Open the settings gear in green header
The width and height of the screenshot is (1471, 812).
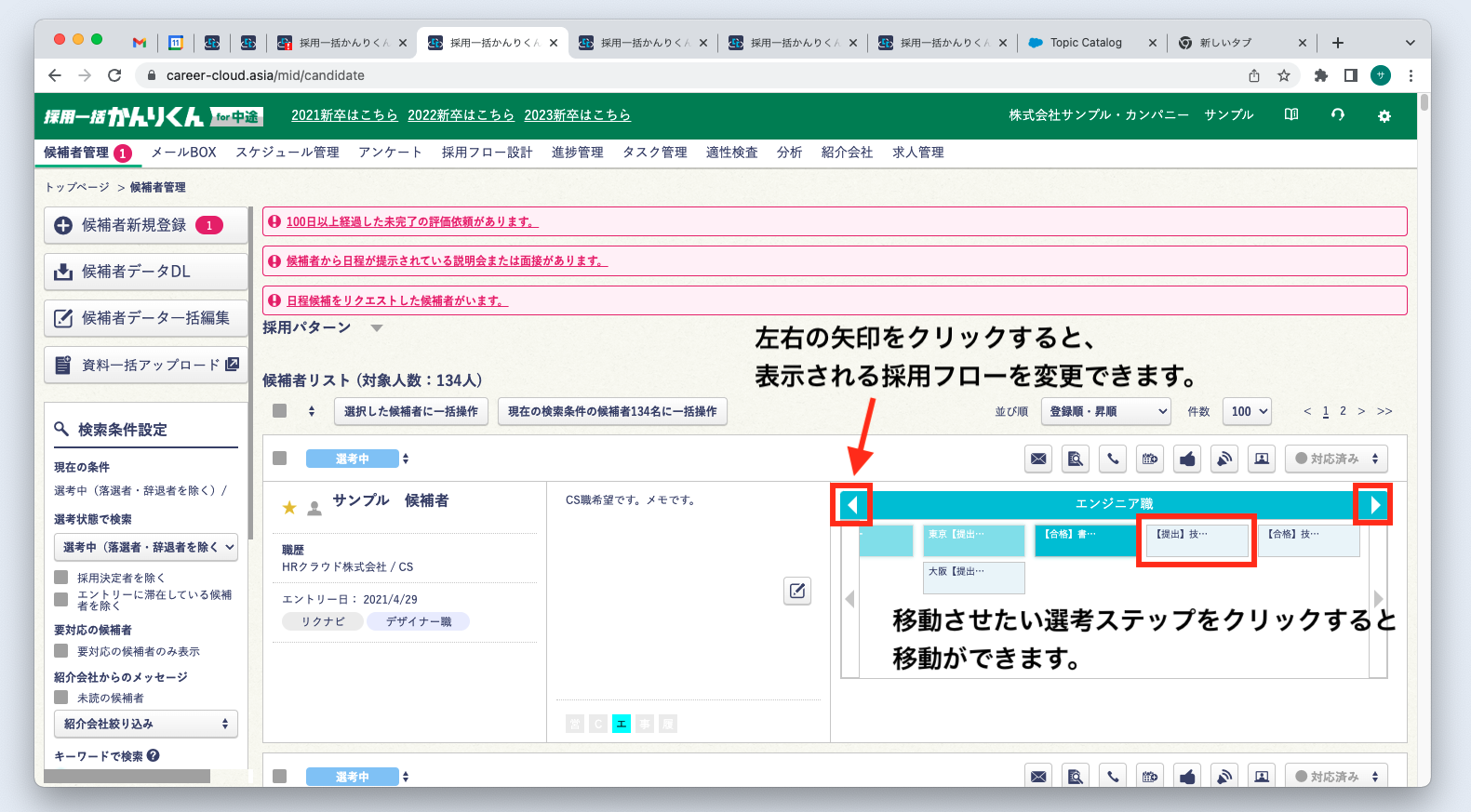click(1384, 115)
